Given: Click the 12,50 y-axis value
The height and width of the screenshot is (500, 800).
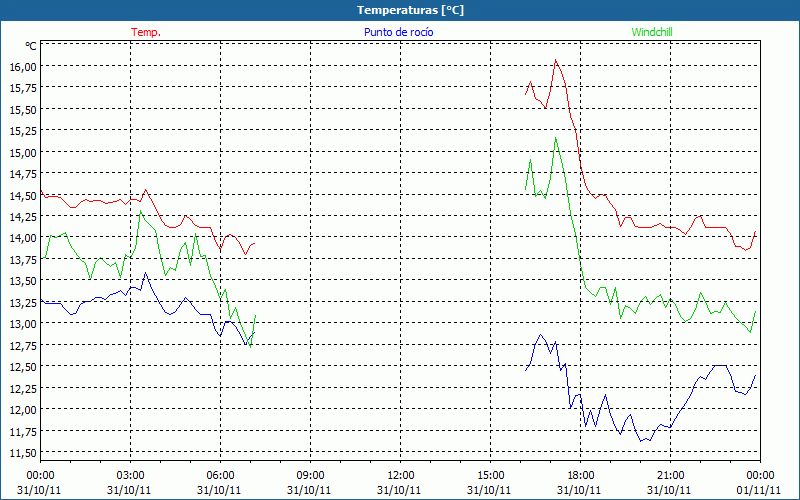Looking at the screenshot, I should pyautogui.click(x=23, y=366).
